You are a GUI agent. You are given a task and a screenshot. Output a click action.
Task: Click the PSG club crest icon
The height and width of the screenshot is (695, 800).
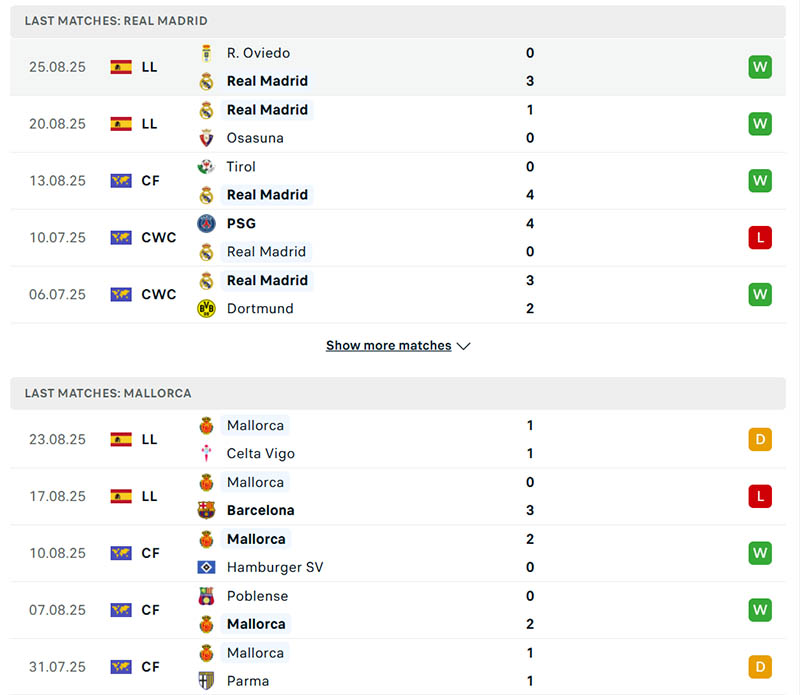pos(207,224)
